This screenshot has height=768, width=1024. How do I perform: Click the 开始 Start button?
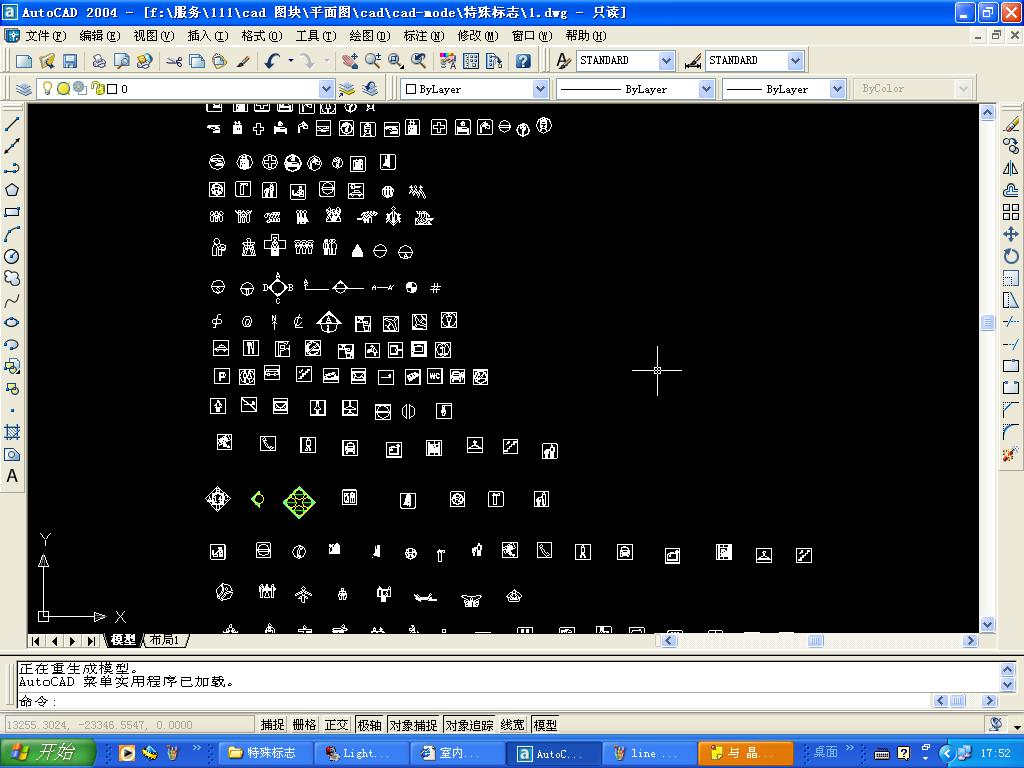pyautogui.click(x=48, y=753)
